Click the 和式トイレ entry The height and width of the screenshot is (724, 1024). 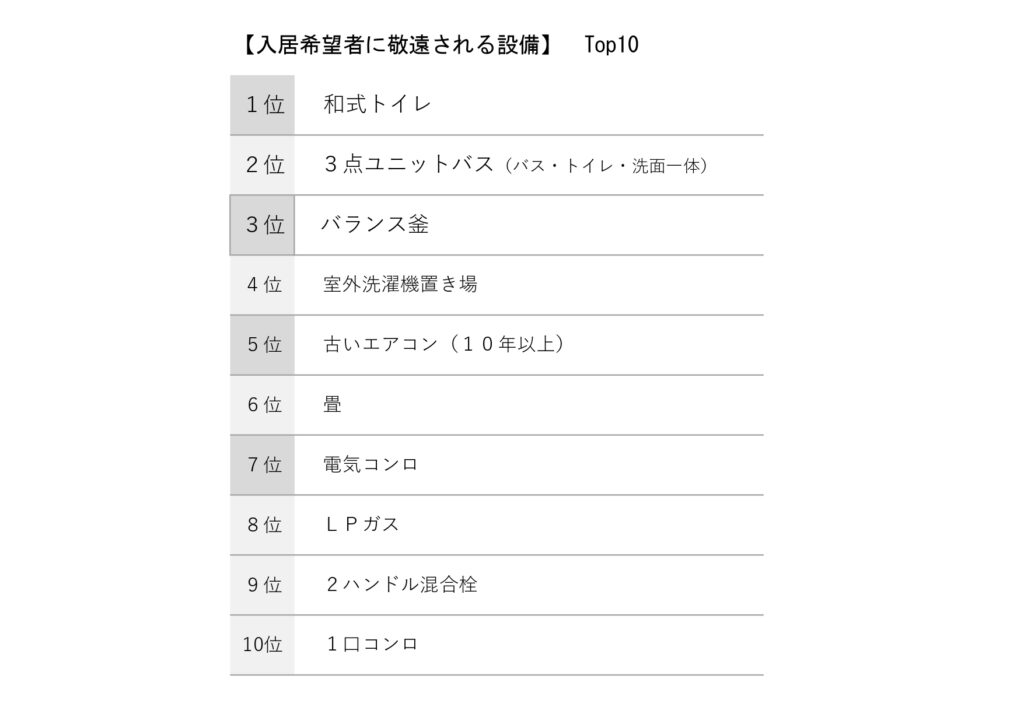pyautogui.click(x=377, y=105)
